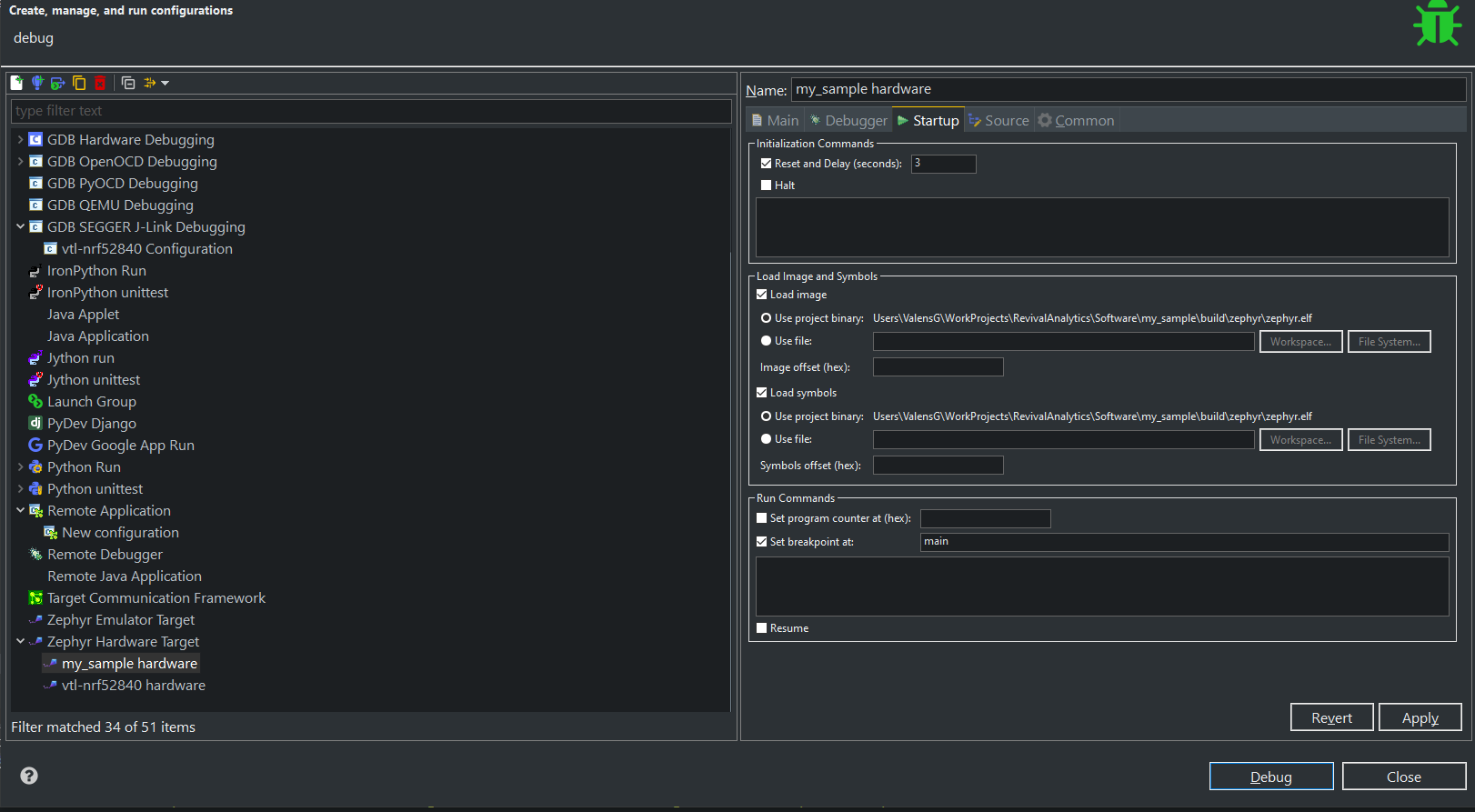Click the IronPython Run icon

[35, 271]
